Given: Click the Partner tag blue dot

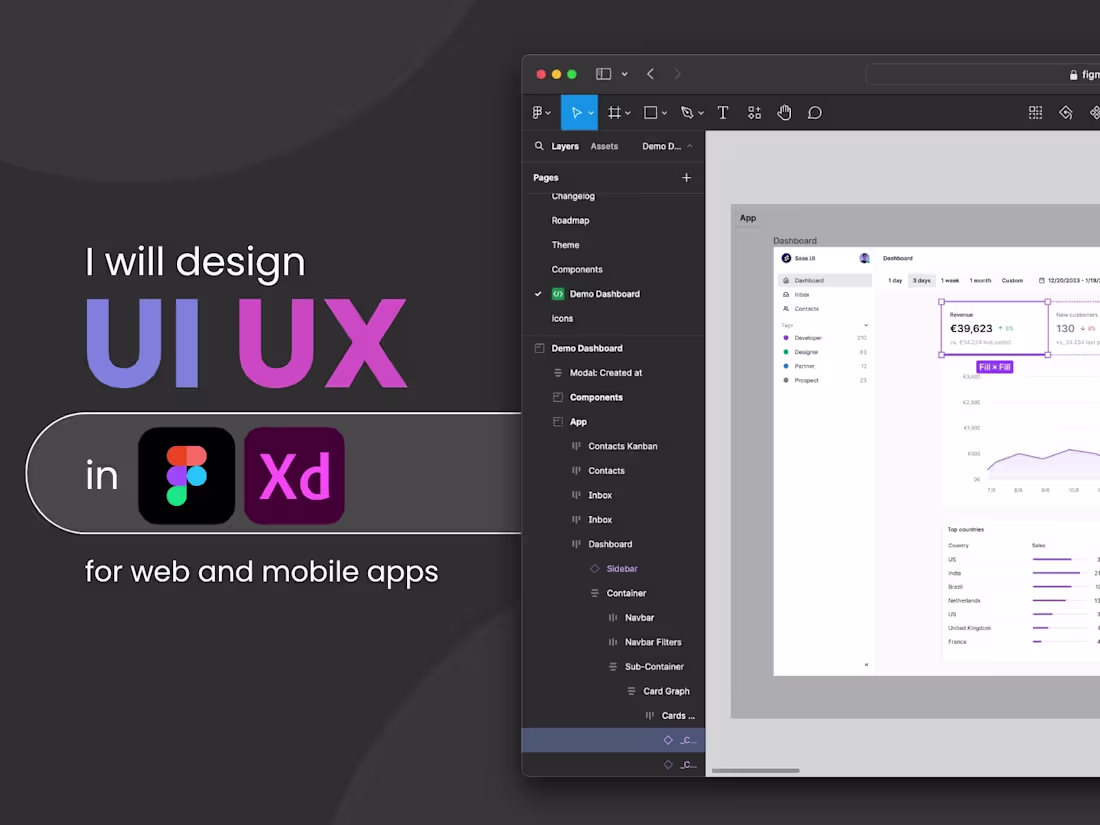Looking at the screenshot, I should pyautogui.click(x=786, y=366).
